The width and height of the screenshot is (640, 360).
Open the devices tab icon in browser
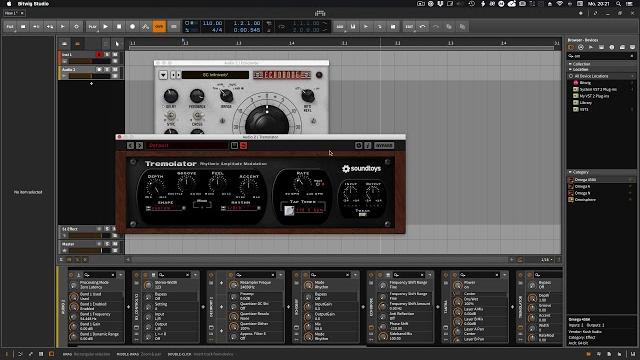coord(571,47)
